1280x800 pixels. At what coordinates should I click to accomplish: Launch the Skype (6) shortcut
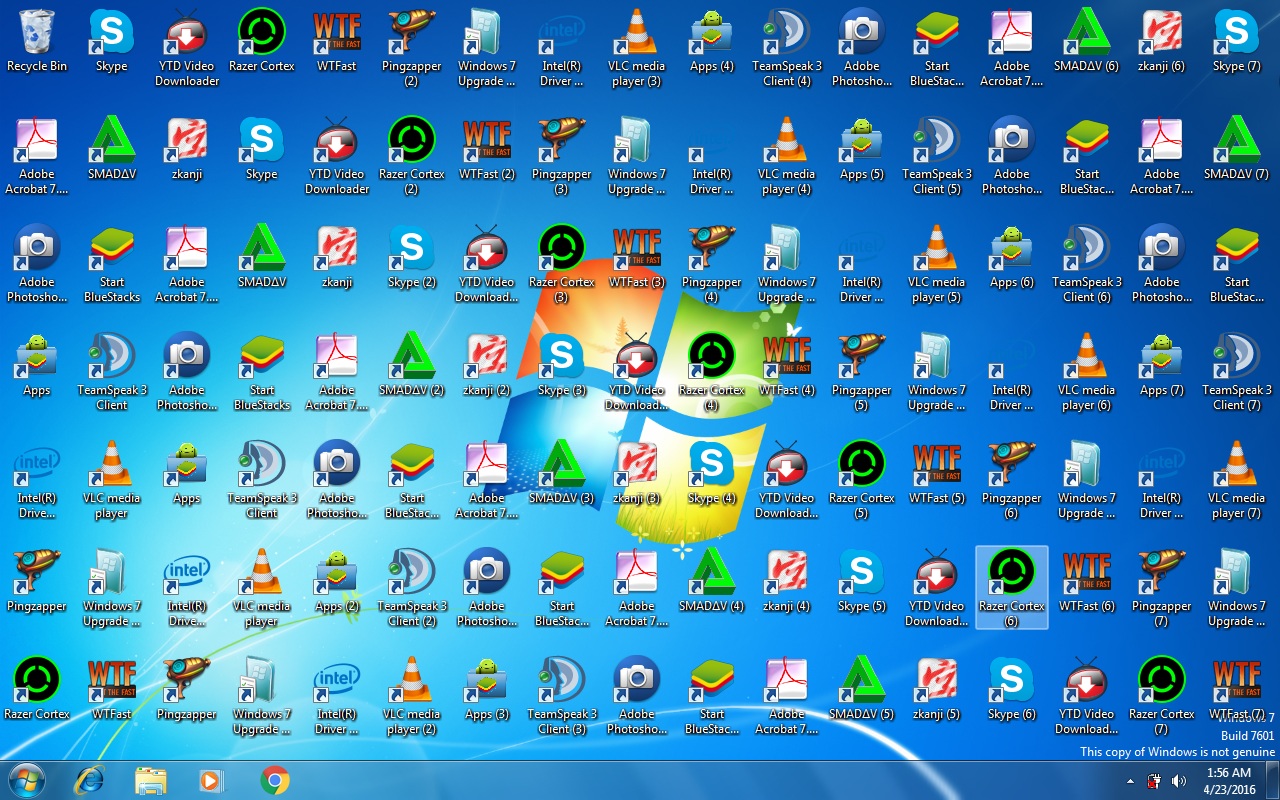pos(1012,690)
